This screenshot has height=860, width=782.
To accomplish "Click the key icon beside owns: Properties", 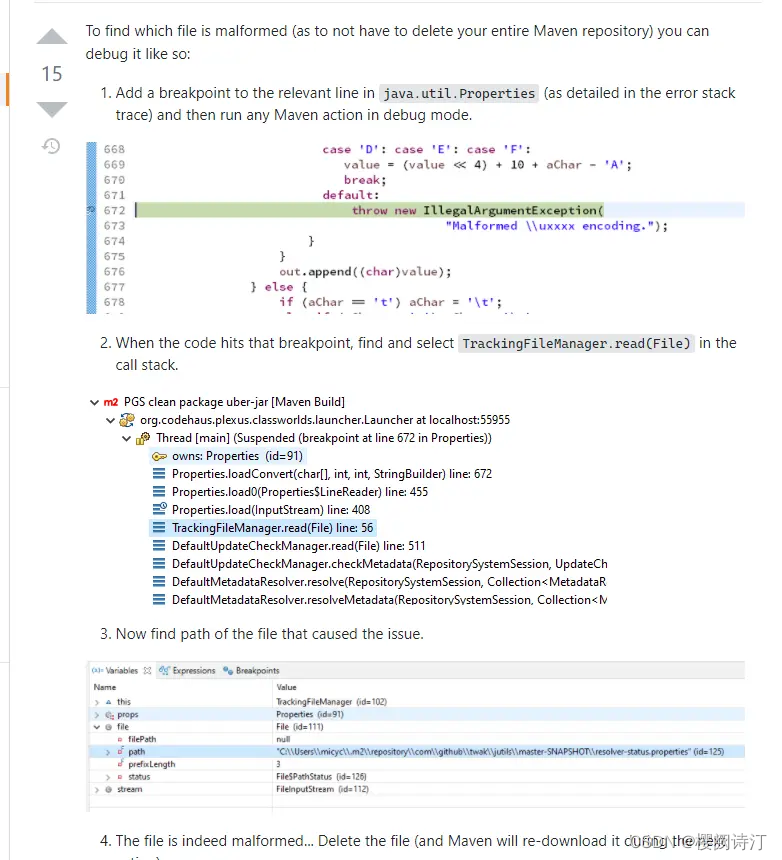I will click(159, 456).
